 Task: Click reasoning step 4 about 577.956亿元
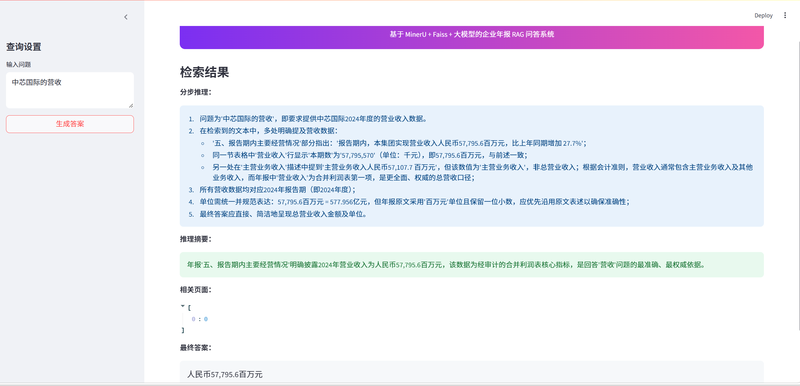pyautogui.click(x=414, y=201)
